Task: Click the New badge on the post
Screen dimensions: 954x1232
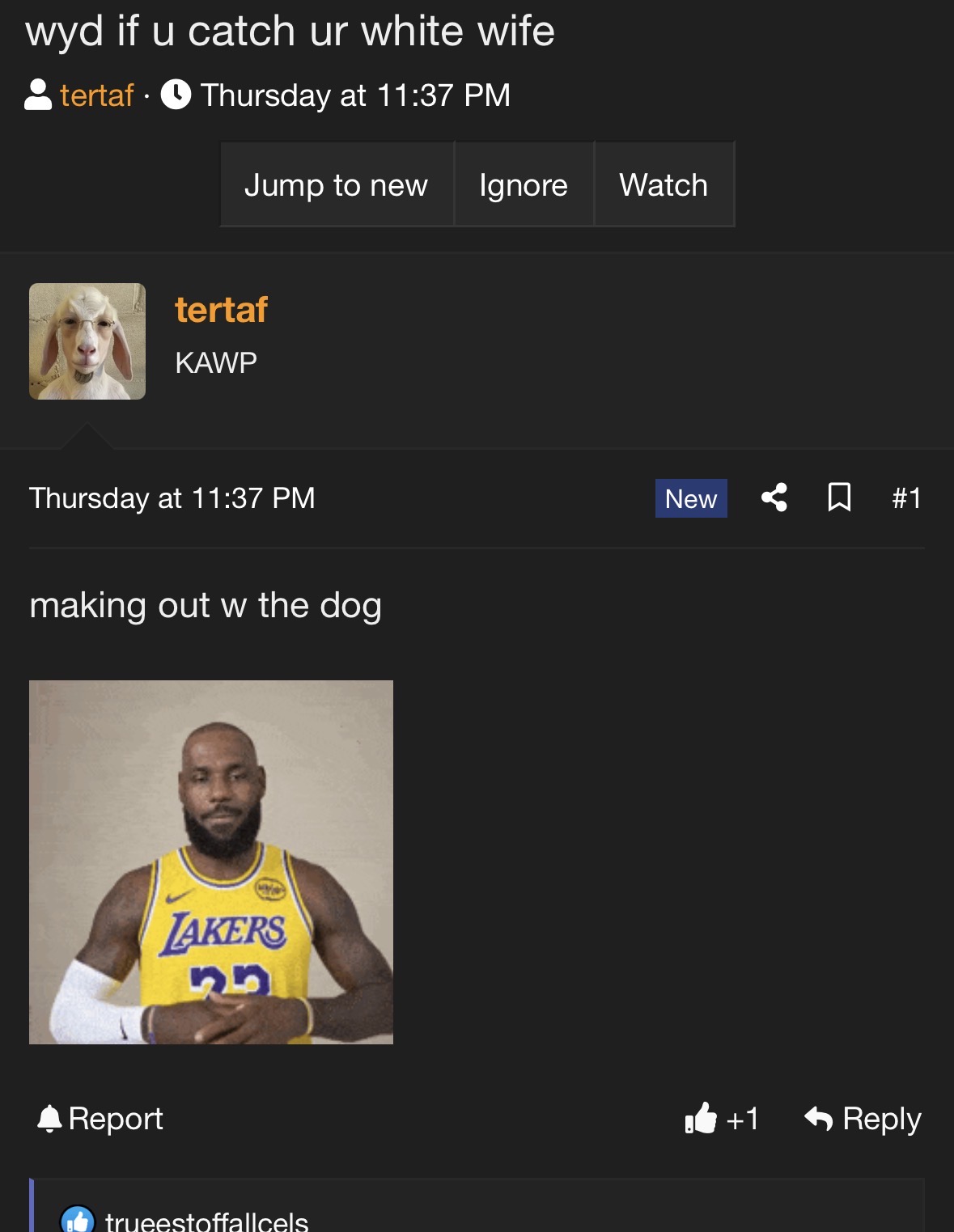Action: pyautogui.click(x=691, y=498)
